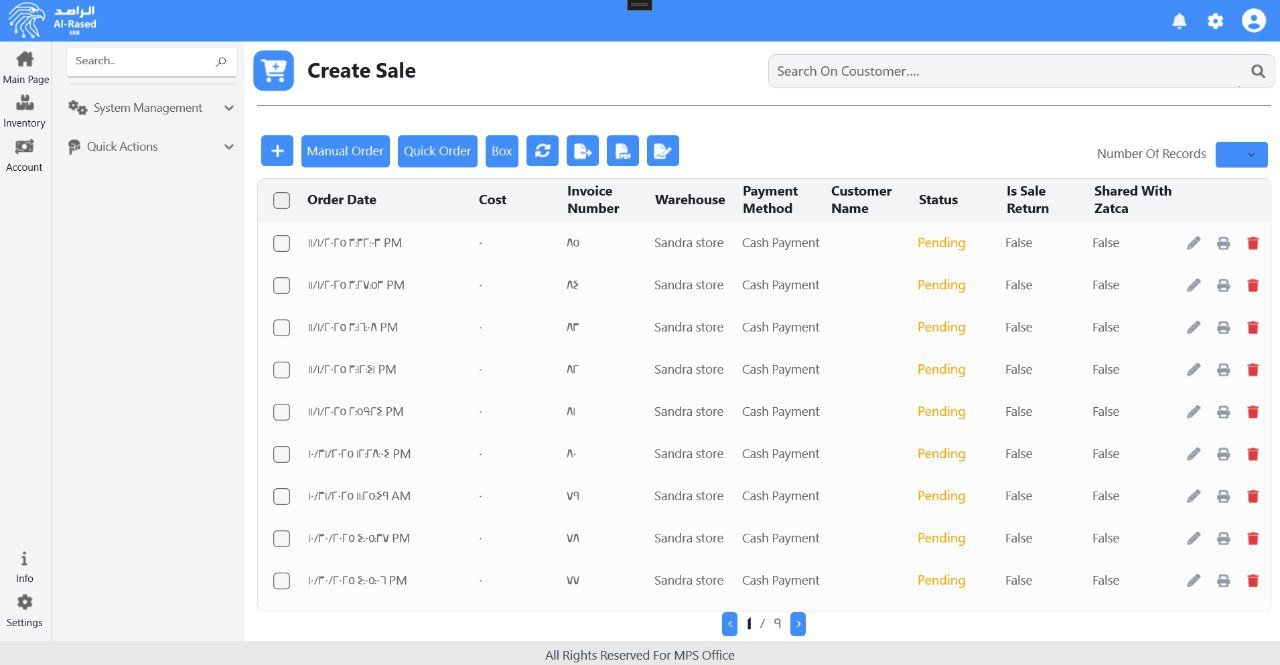The height and width of the screenshot is (665, 1280).
Task: Edit the third order in the table
Action: (x=1193, y=328)
